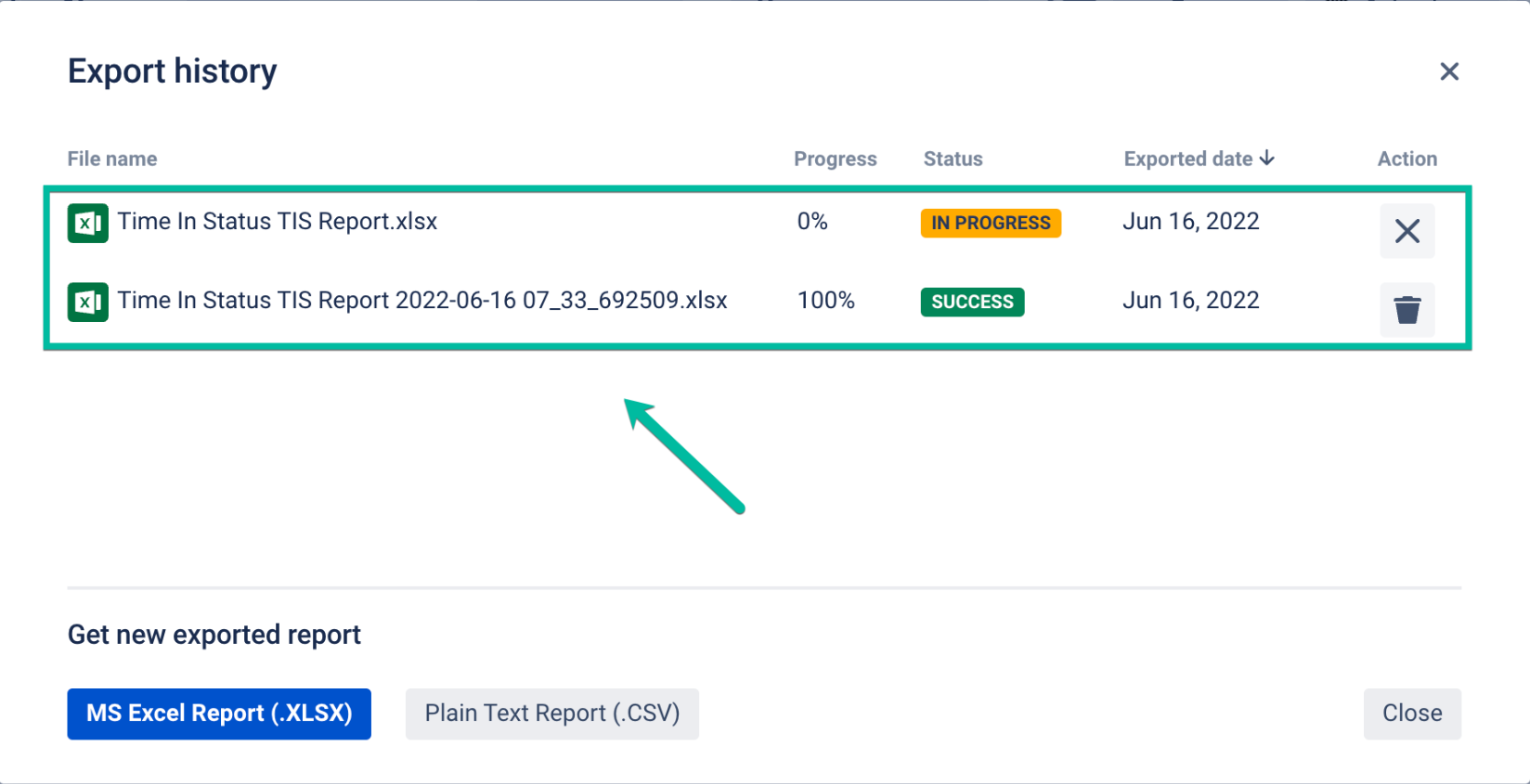Sort the list by the Status column header

pos(953,159)
